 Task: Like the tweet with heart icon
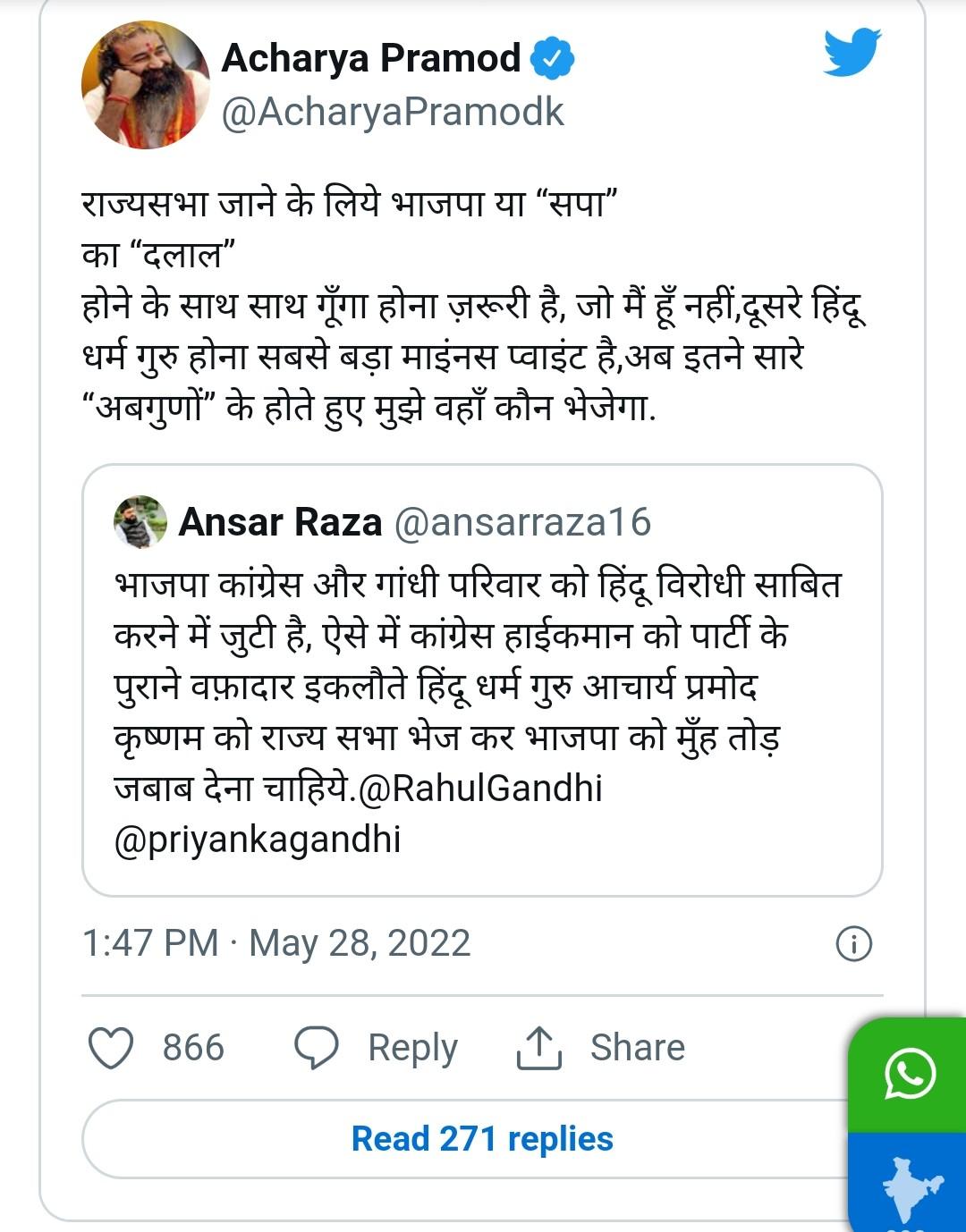tap(112, 1048)
